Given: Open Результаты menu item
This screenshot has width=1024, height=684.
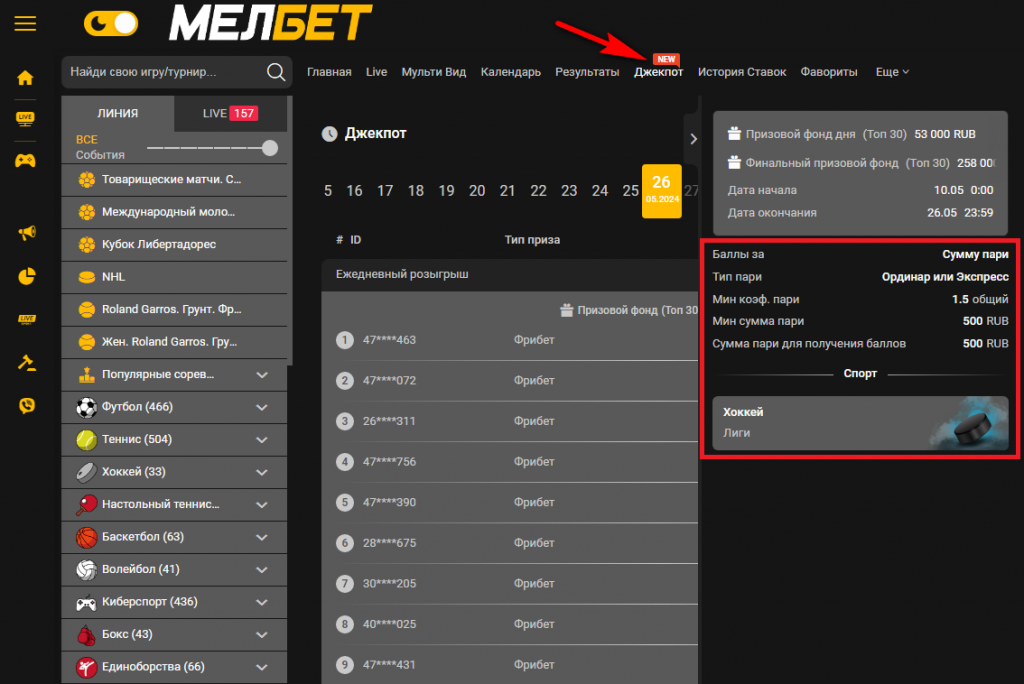Looking at the screenshot, I should tap(587, 72).
